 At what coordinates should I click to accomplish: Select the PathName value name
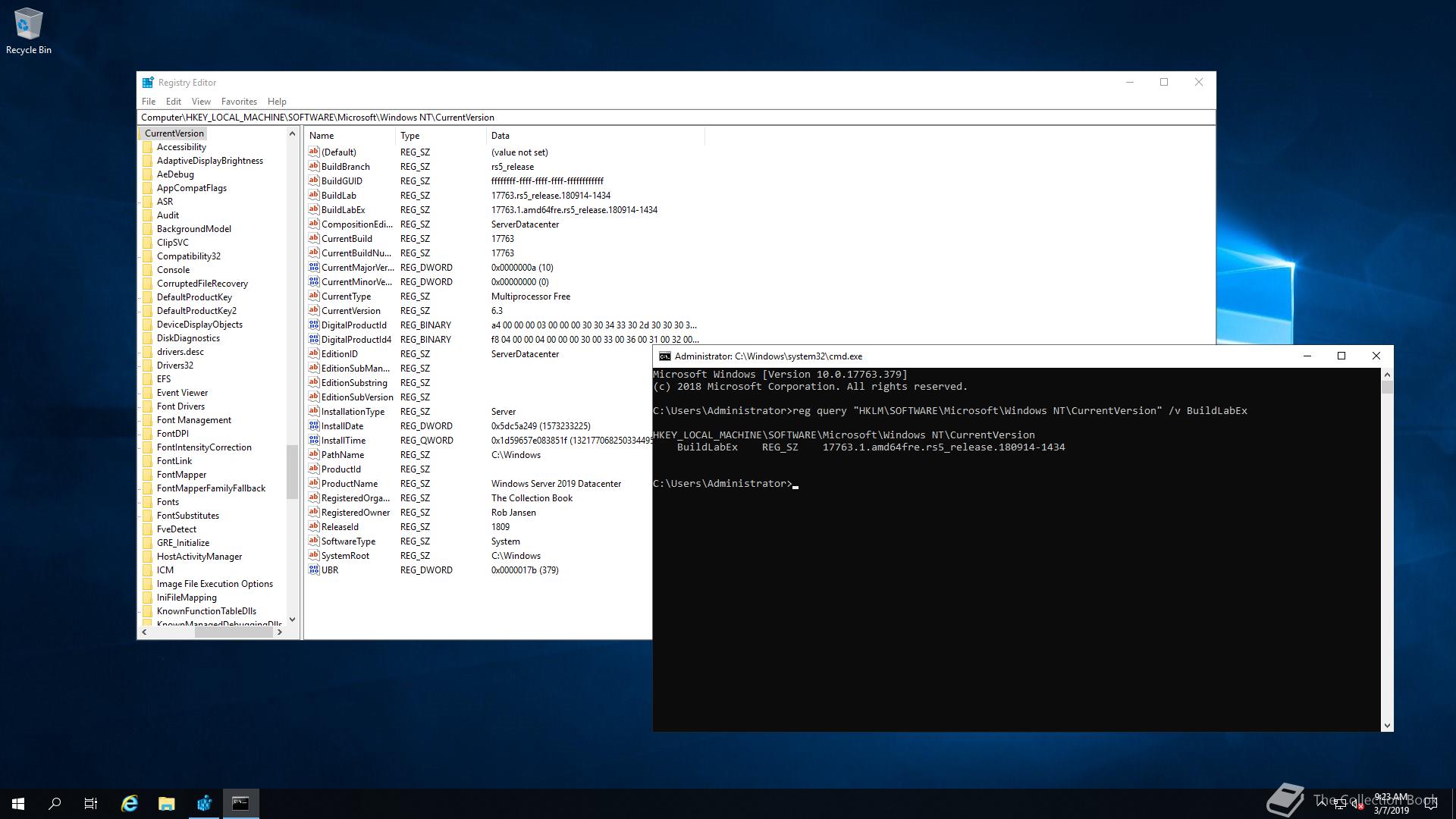[x=343, y=455]
